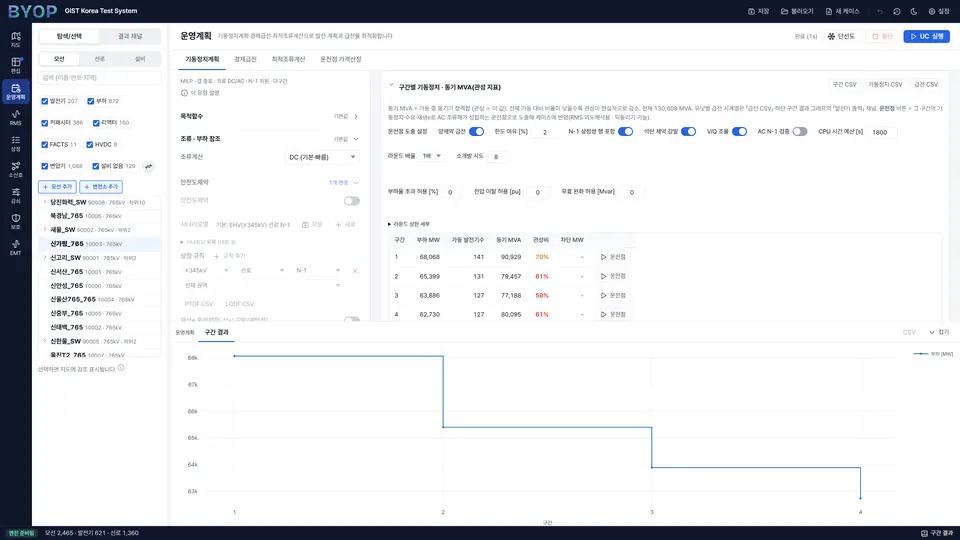Click the undo arrow icon in top bar
The image size is (960, 540).
[x=880, y=11]
